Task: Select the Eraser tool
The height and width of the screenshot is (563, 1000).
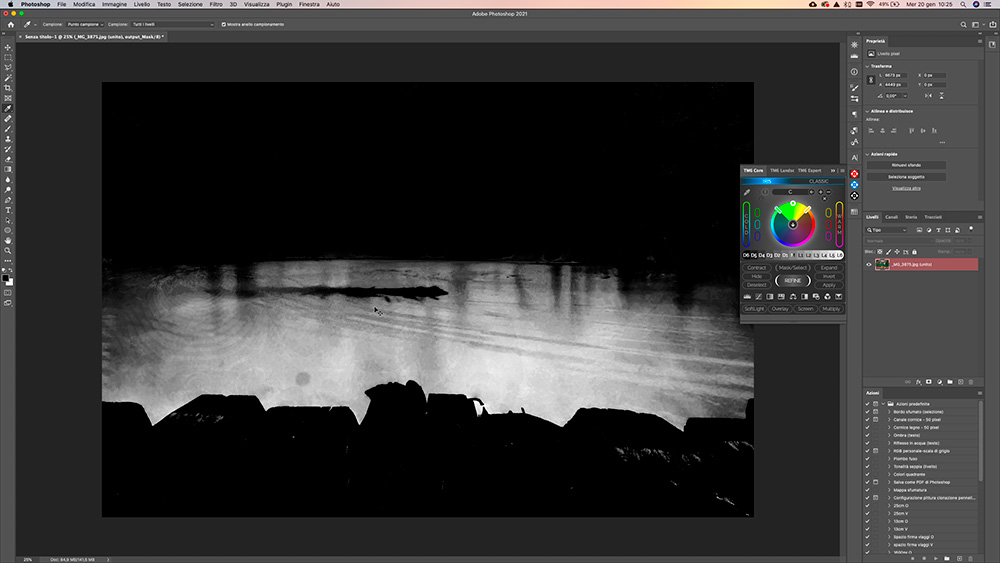Action: (8, 159)
